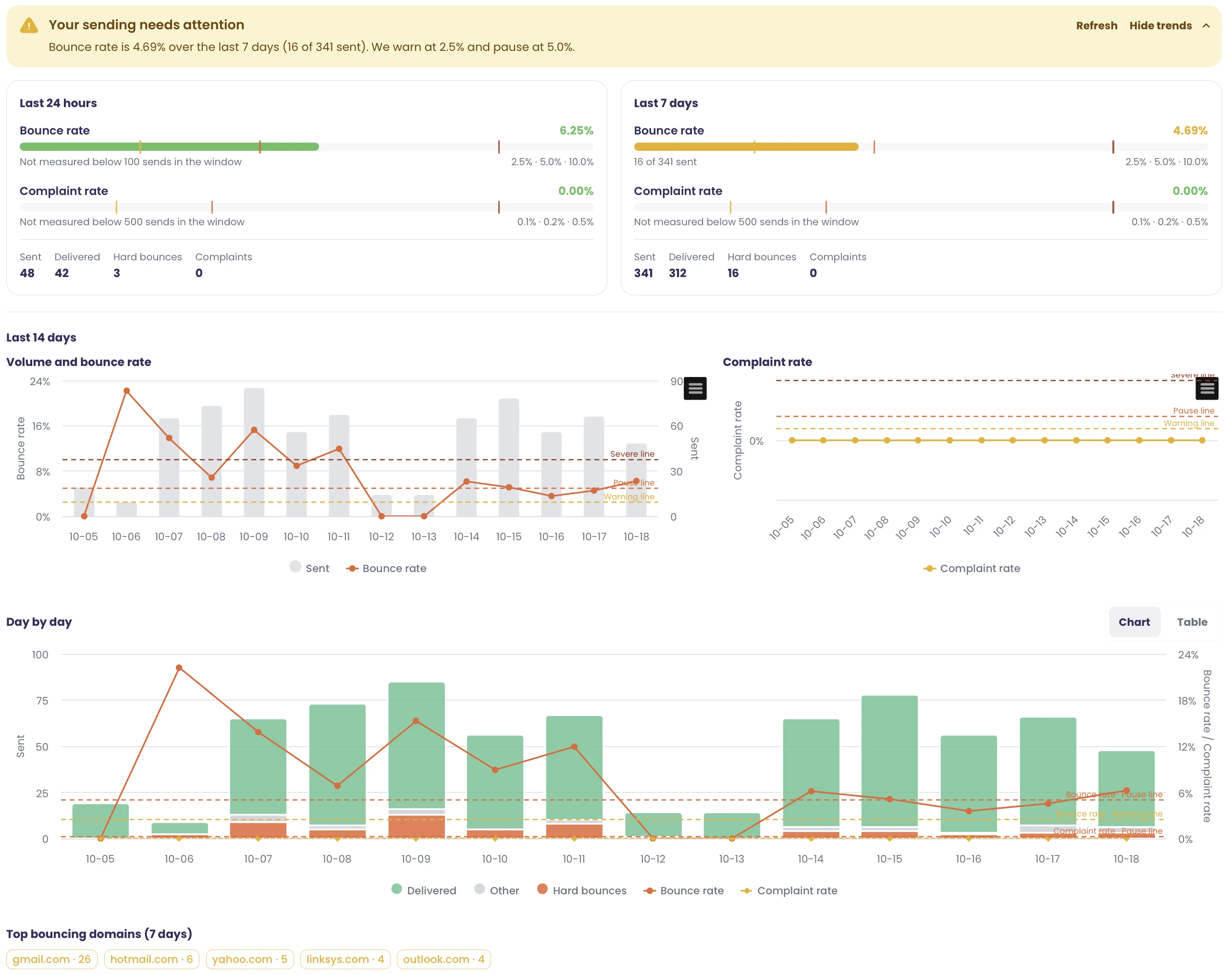
Task: Click the Severe line label in volume chart
Action: [632, 454]
